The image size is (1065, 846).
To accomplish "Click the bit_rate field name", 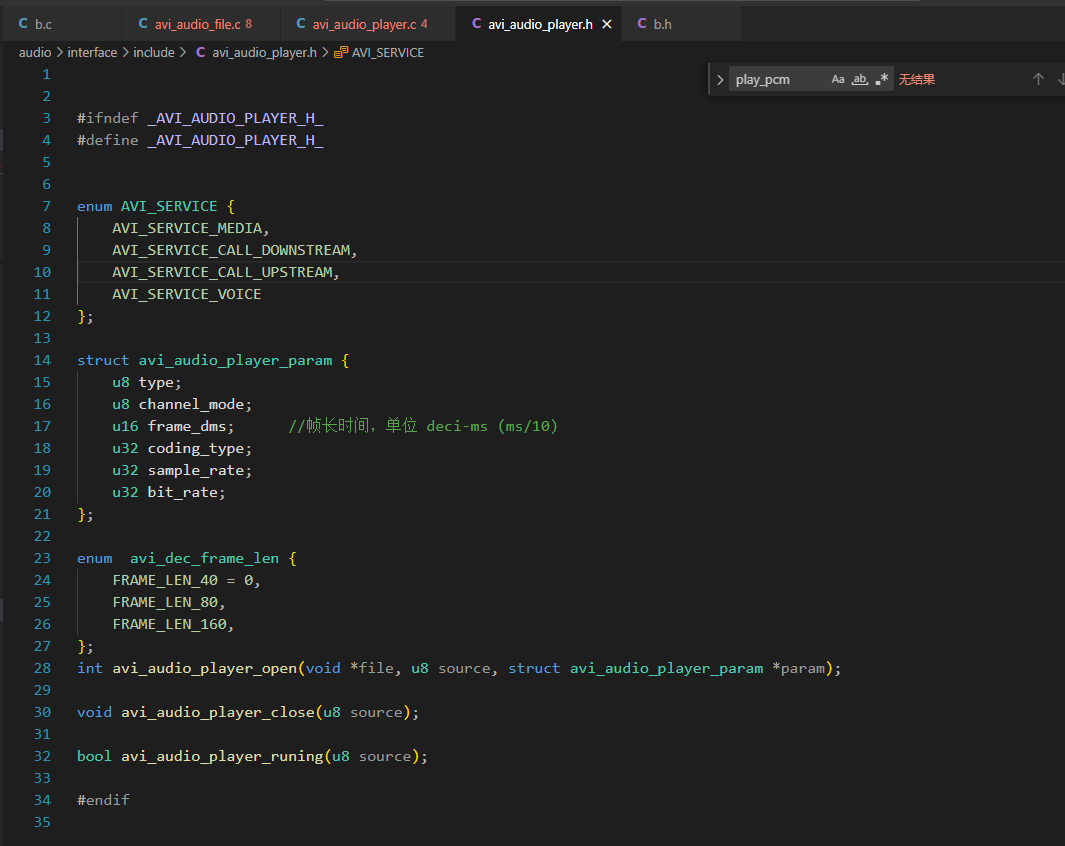I will pos(183,492).
